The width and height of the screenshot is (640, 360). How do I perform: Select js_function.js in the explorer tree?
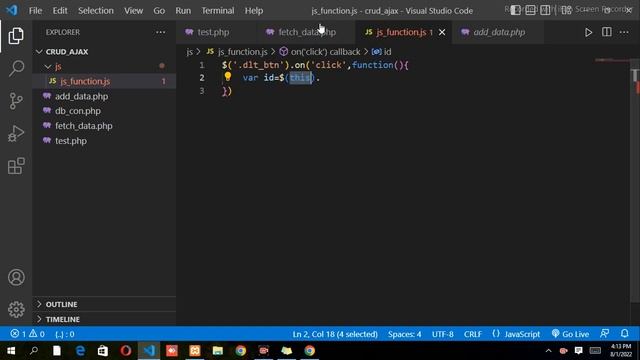85,81
